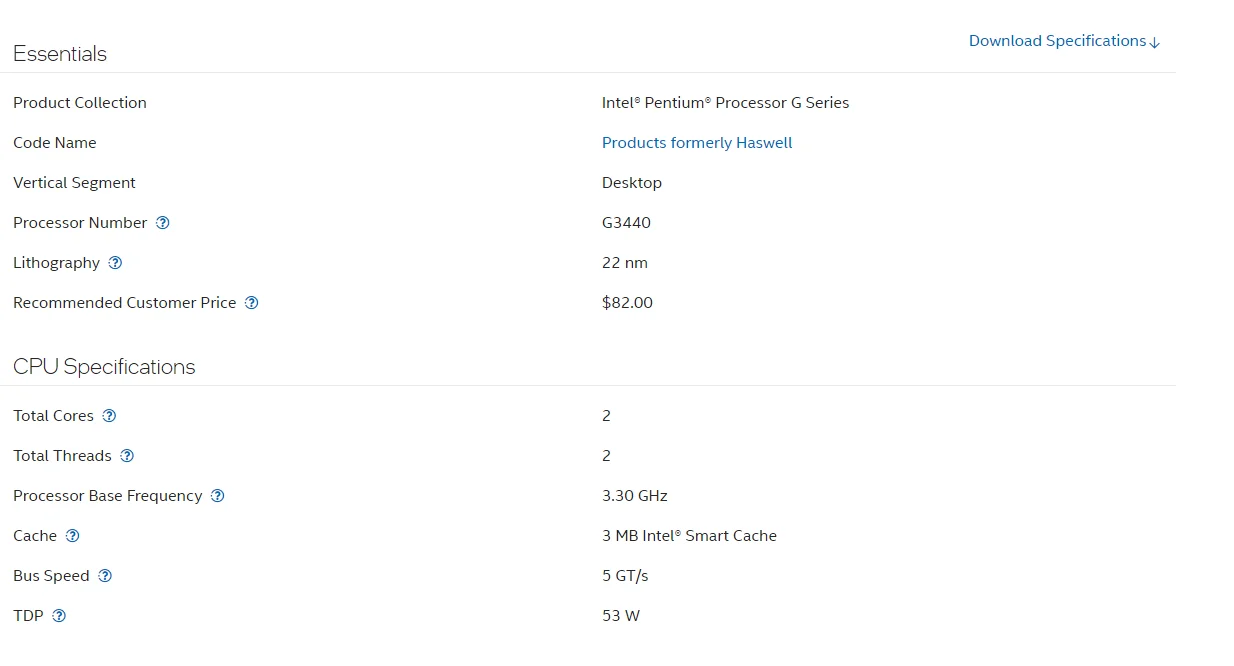
Task: Show info for Processor Base Frequency
Action: point(218,496)
